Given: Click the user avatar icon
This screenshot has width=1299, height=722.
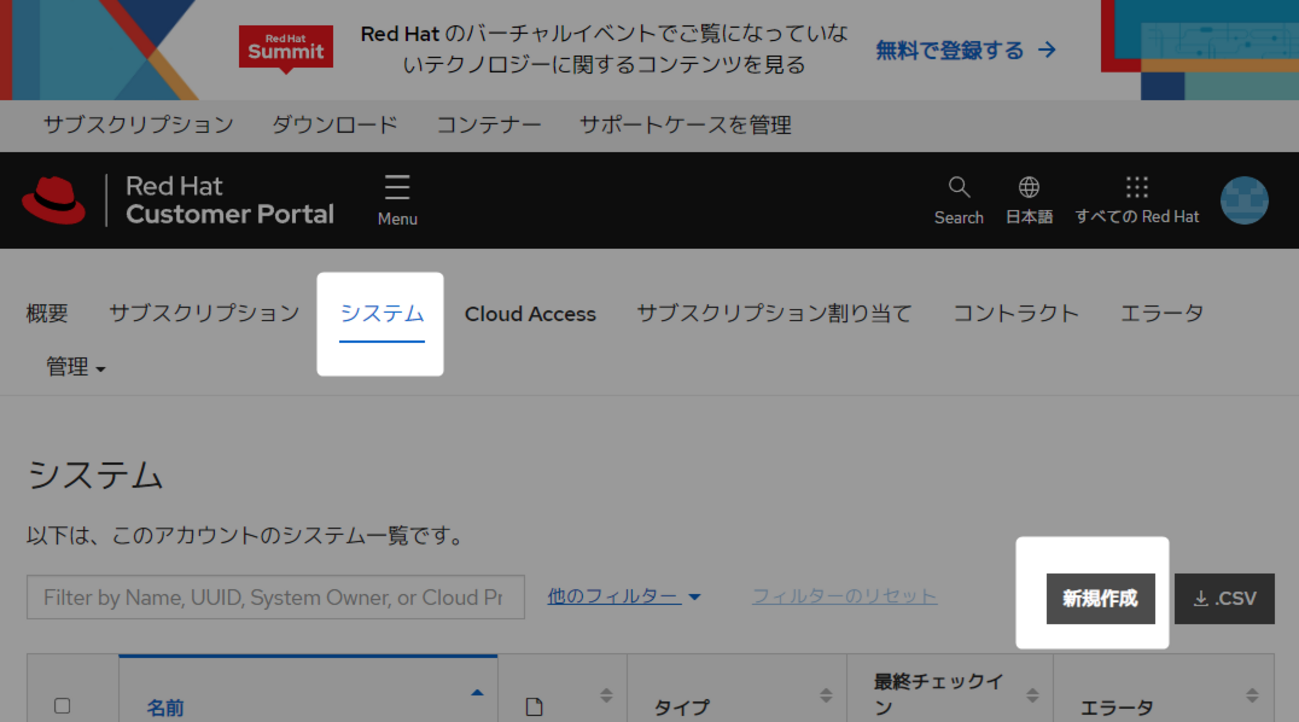Looking at the screenshot, I should [x=1244, y=200].
